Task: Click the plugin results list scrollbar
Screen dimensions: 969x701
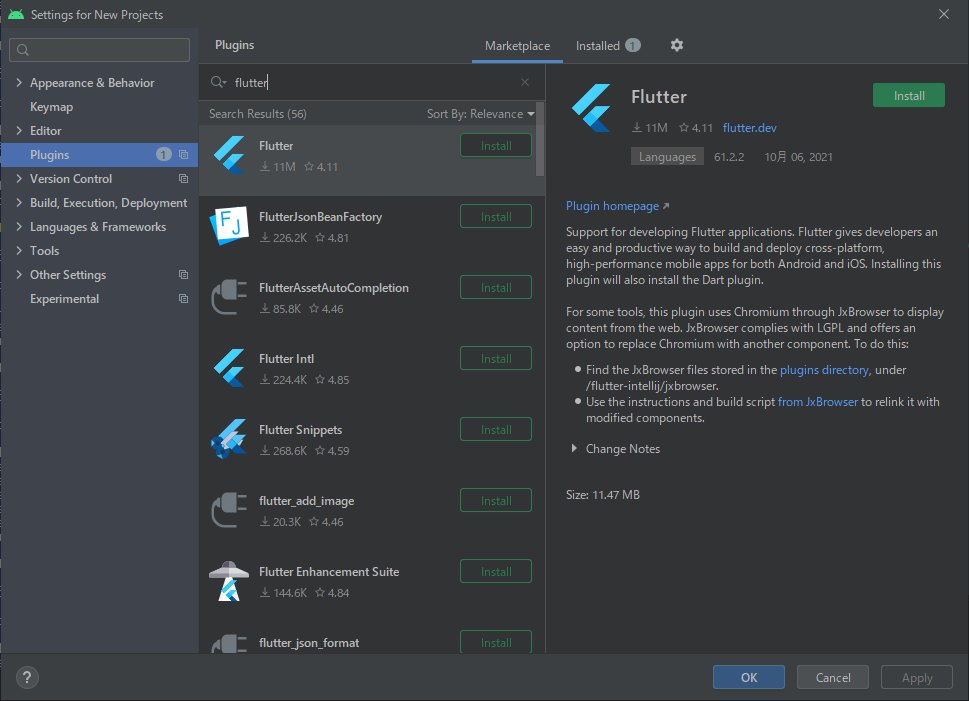Action: [540, 139]
